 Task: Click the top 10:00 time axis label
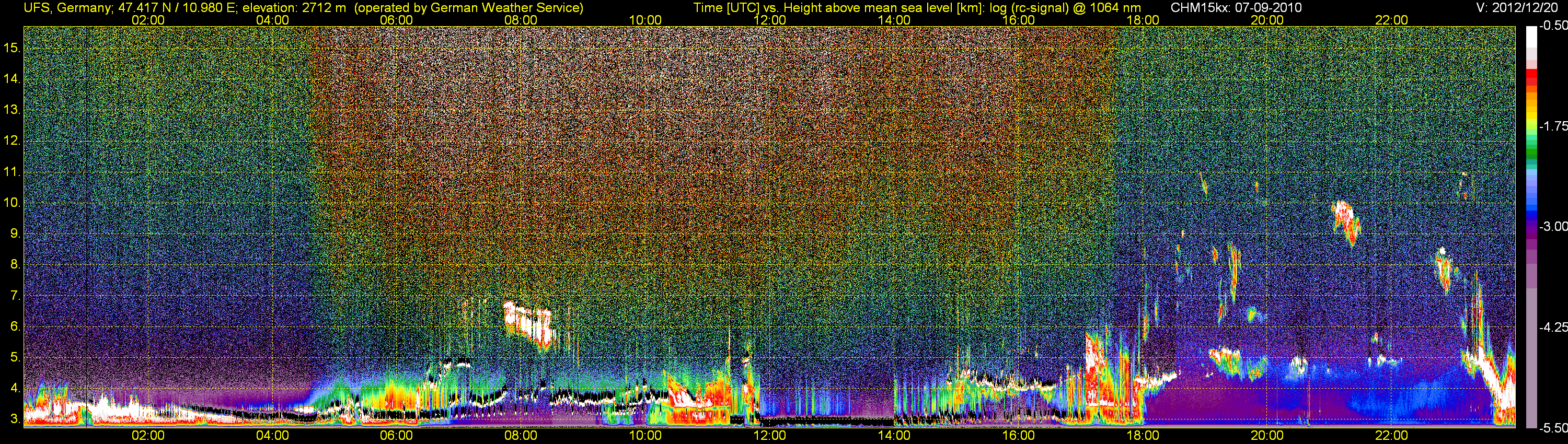[x=645, y=20]
